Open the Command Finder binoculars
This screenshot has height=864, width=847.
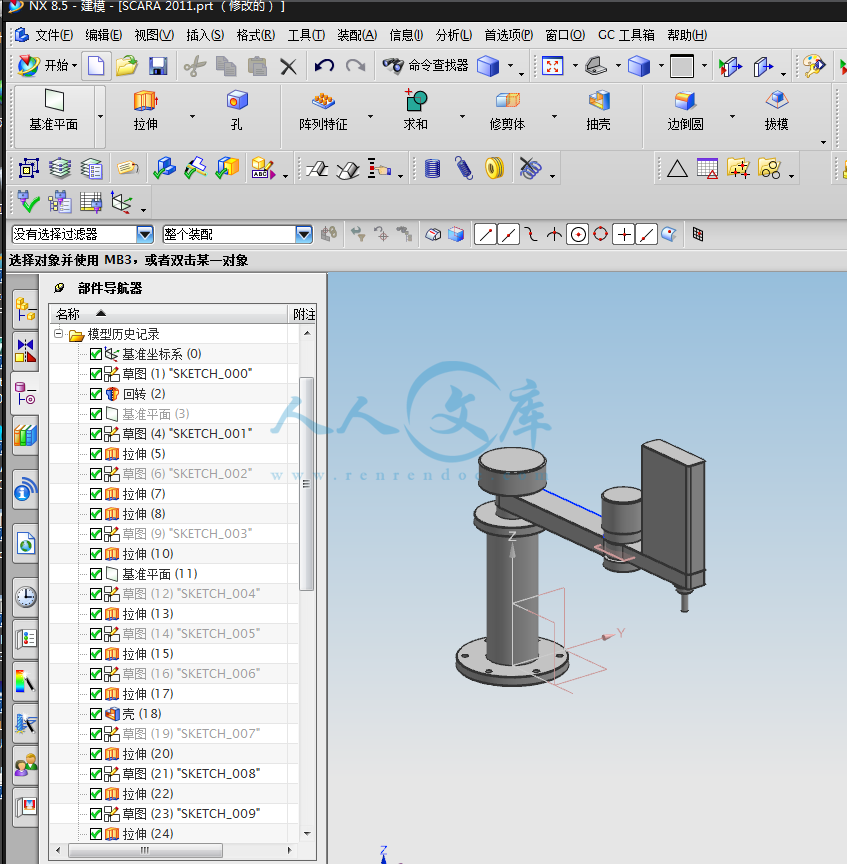point(425,66)
